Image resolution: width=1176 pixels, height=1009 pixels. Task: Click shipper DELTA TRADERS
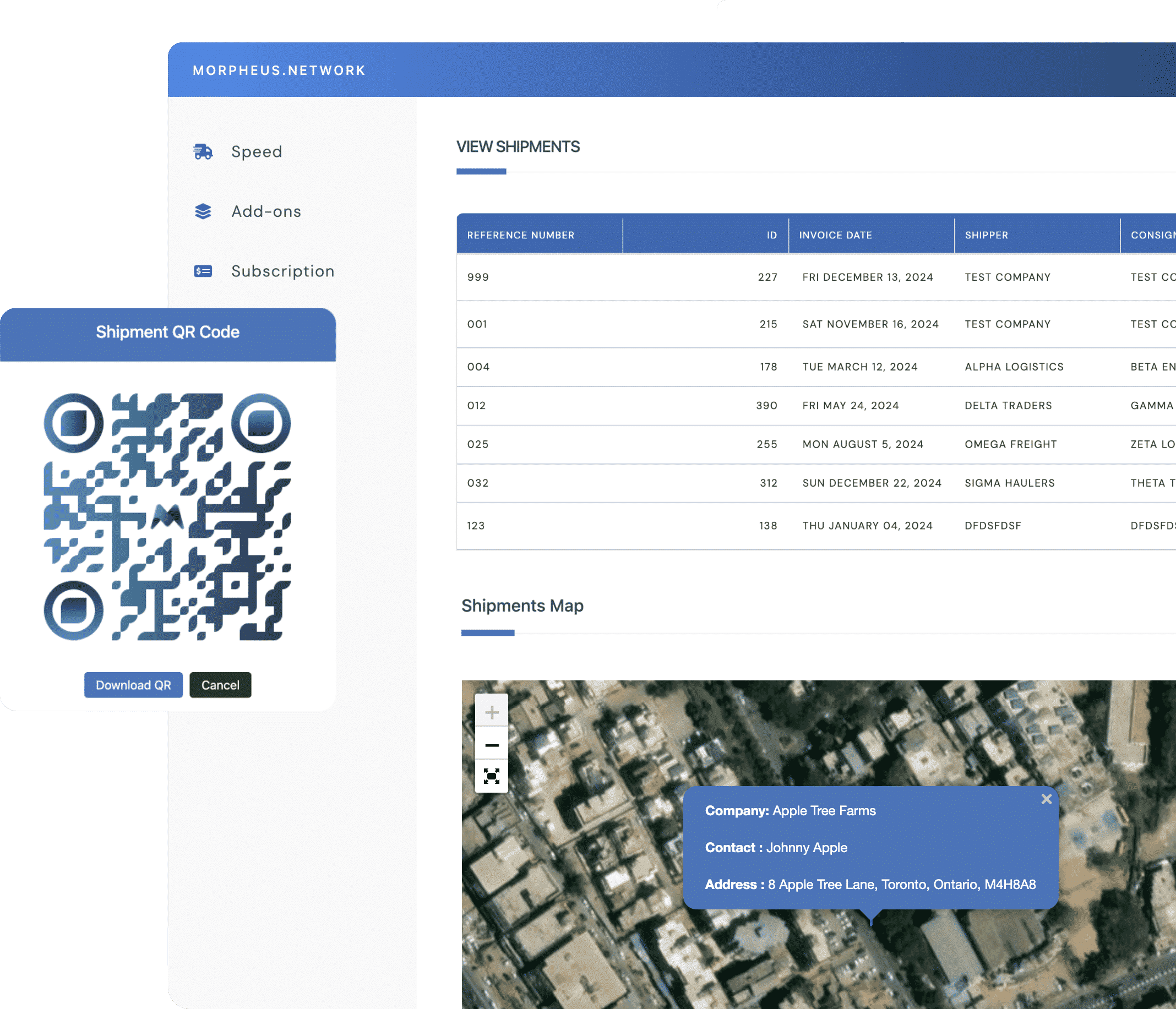(1009, 405)
